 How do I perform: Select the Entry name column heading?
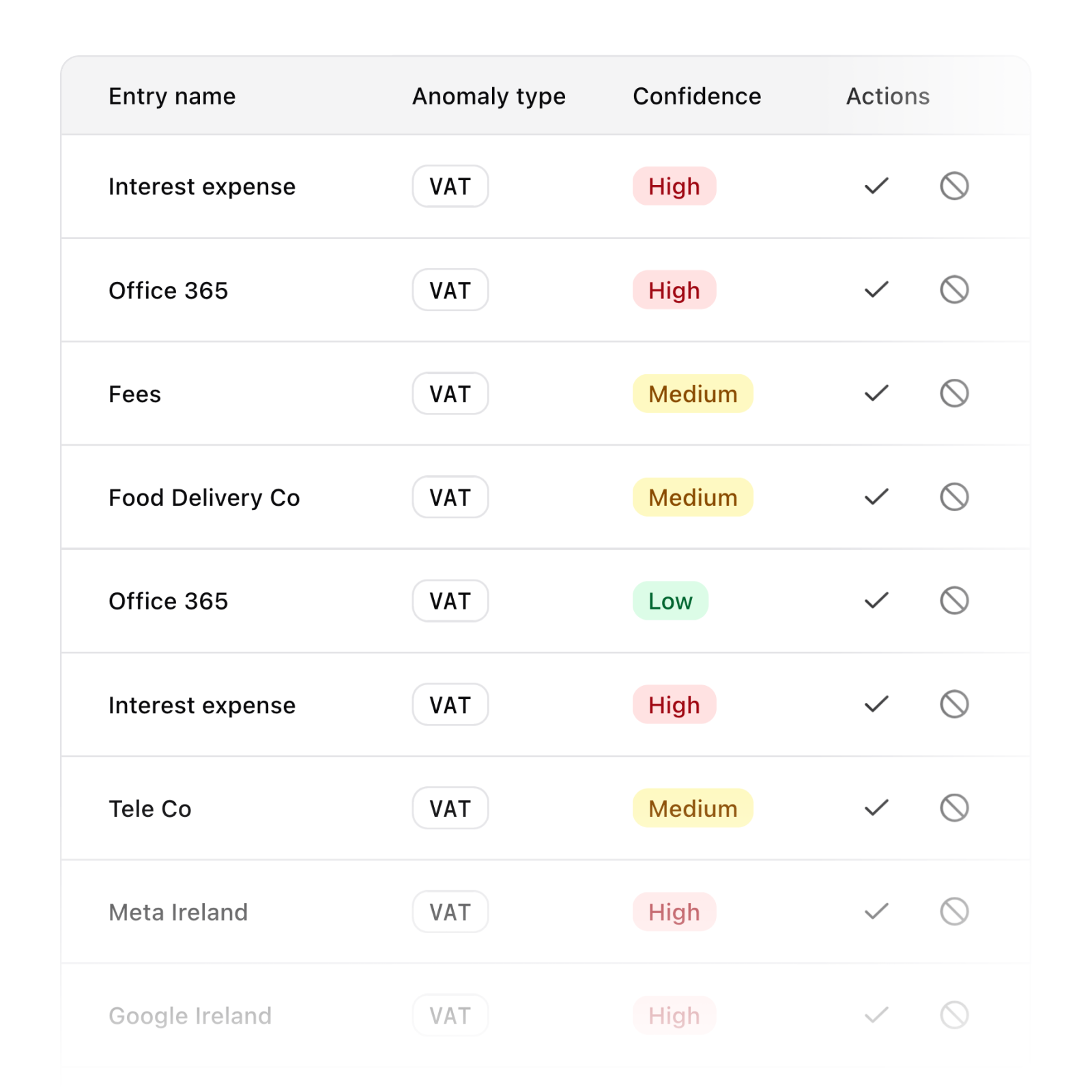tap(172, 96)
